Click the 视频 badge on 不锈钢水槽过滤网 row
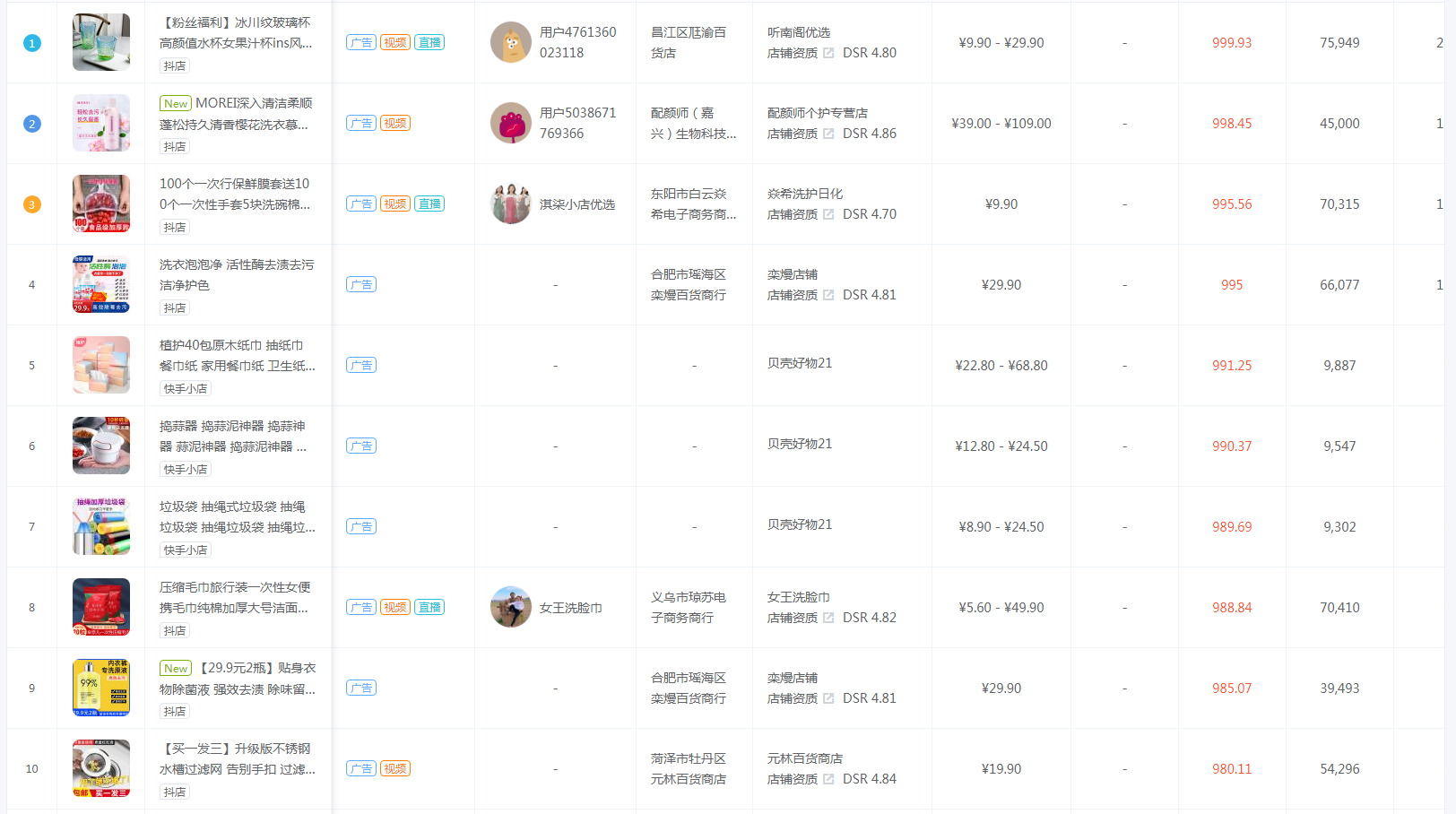1456x814 pixels. (x=395, y=768)
